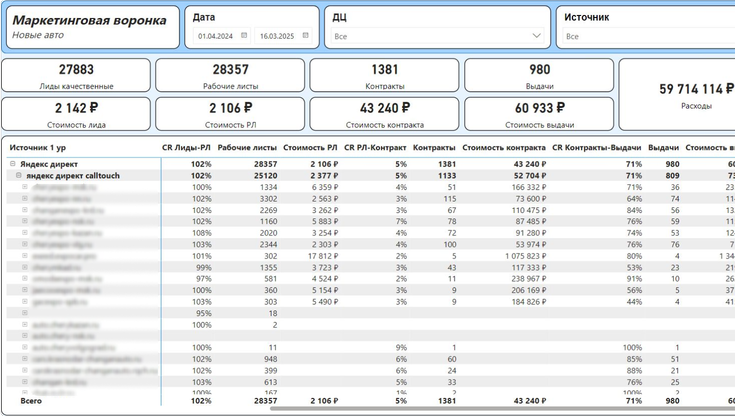Click the Контракты column header
The width and height of the screenshot is (735, 416).
[434, 148]
